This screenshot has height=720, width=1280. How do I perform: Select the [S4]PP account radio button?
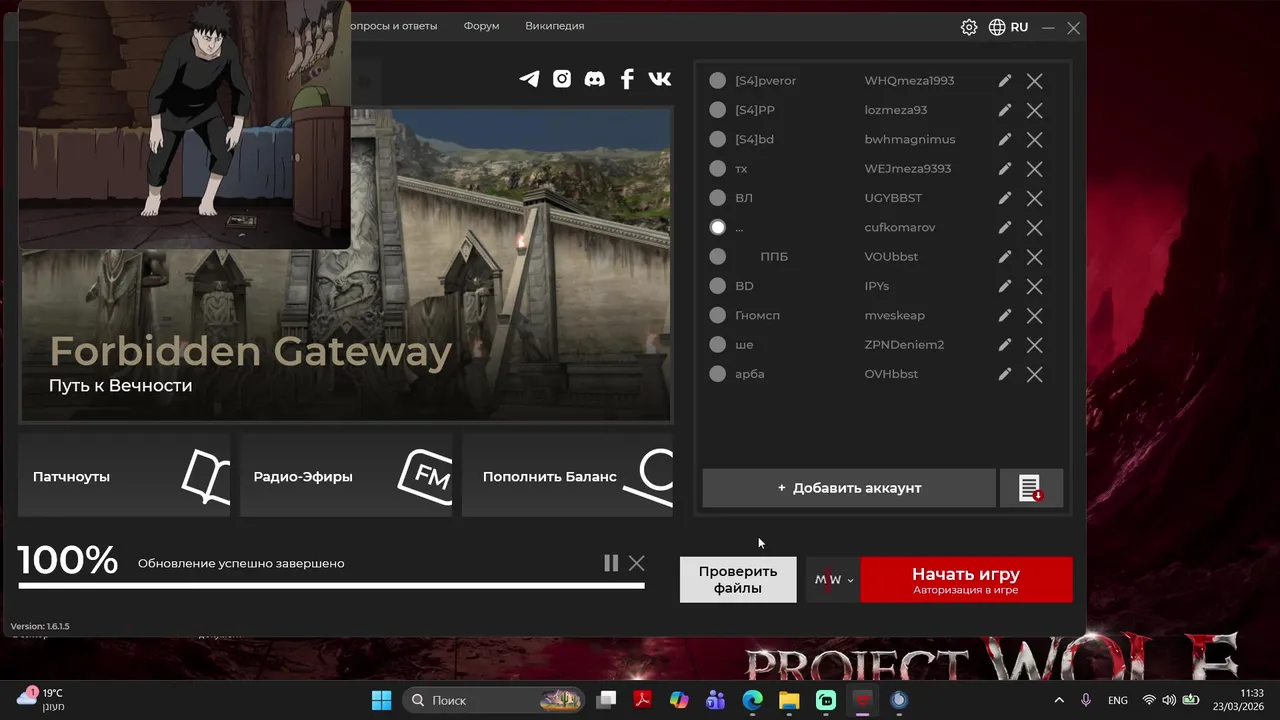click(x=717, y=110)
